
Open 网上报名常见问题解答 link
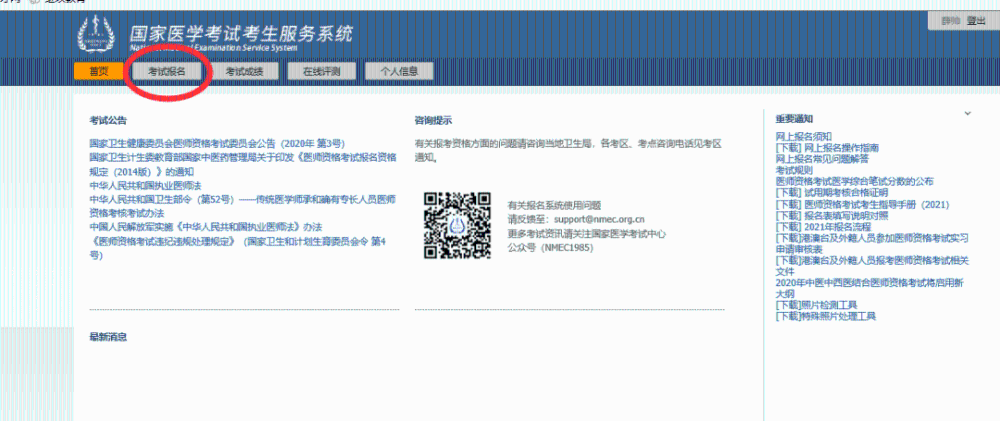[822, 158]
